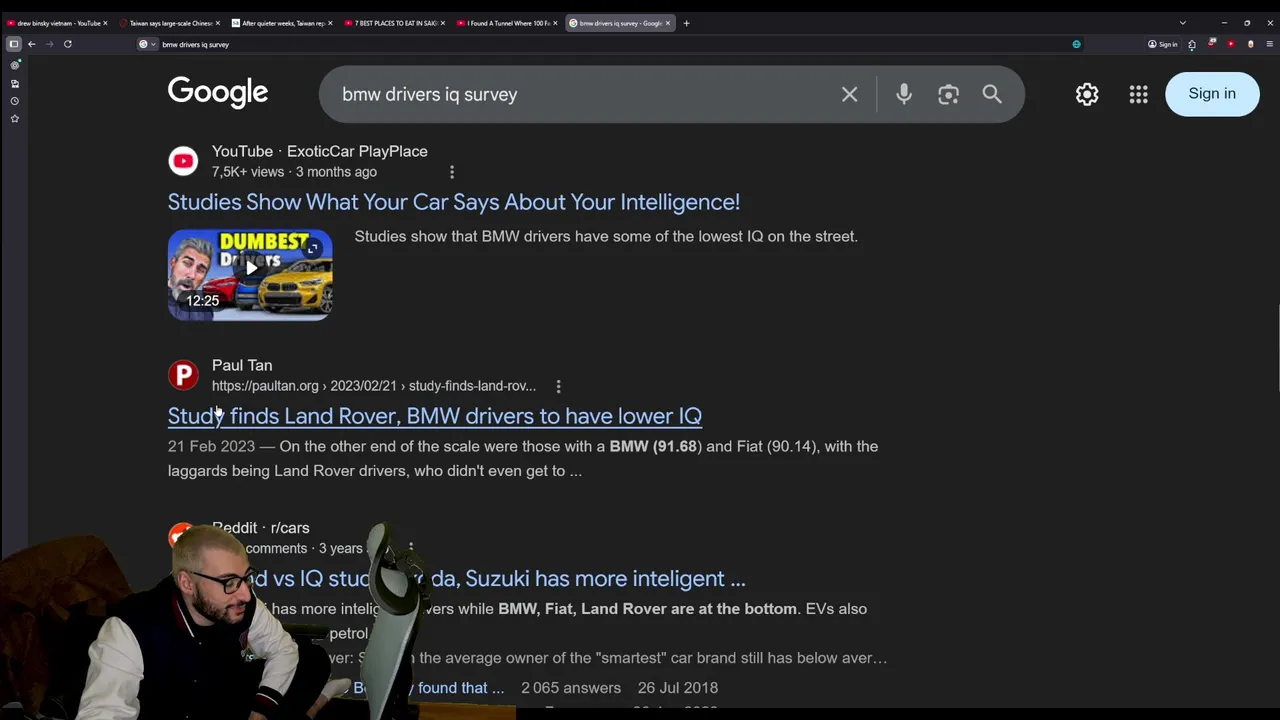Open the top sidebar icon with green dot
This screenshot has height=720, width=1280.
pyautogui.click(x=14, y=65)
